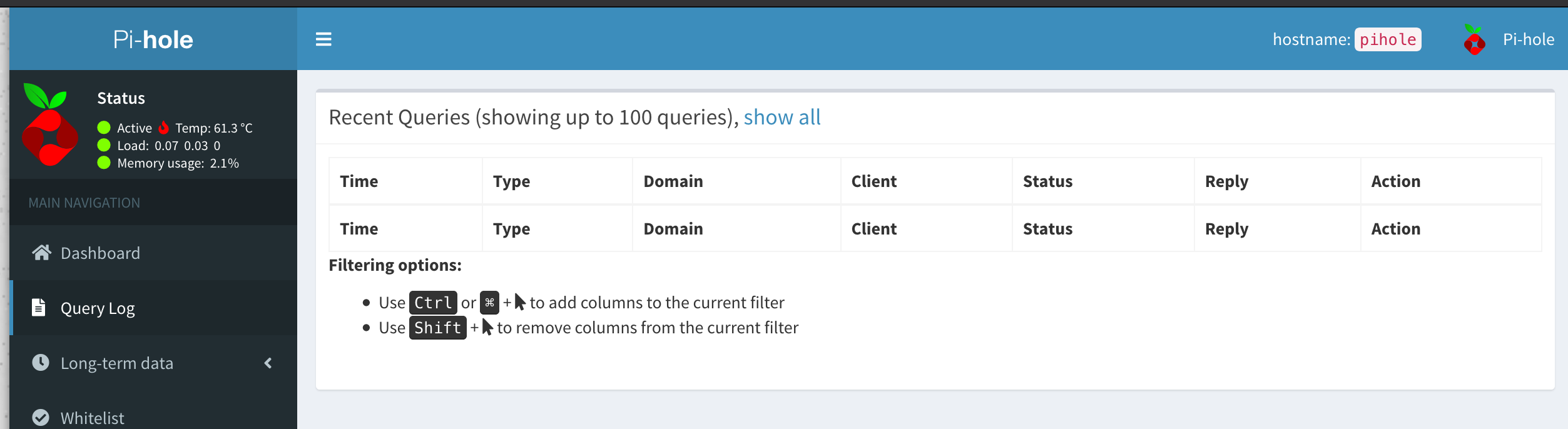The image size is (1568, 429).
Task: Click the 'Filtering options:' heading
Action: [x=395, y=265]
